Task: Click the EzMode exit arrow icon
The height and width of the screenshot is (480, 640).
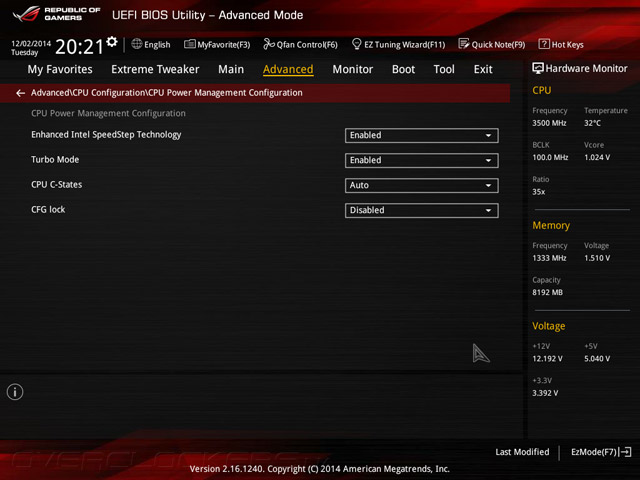Action: [x=625, y=452]
